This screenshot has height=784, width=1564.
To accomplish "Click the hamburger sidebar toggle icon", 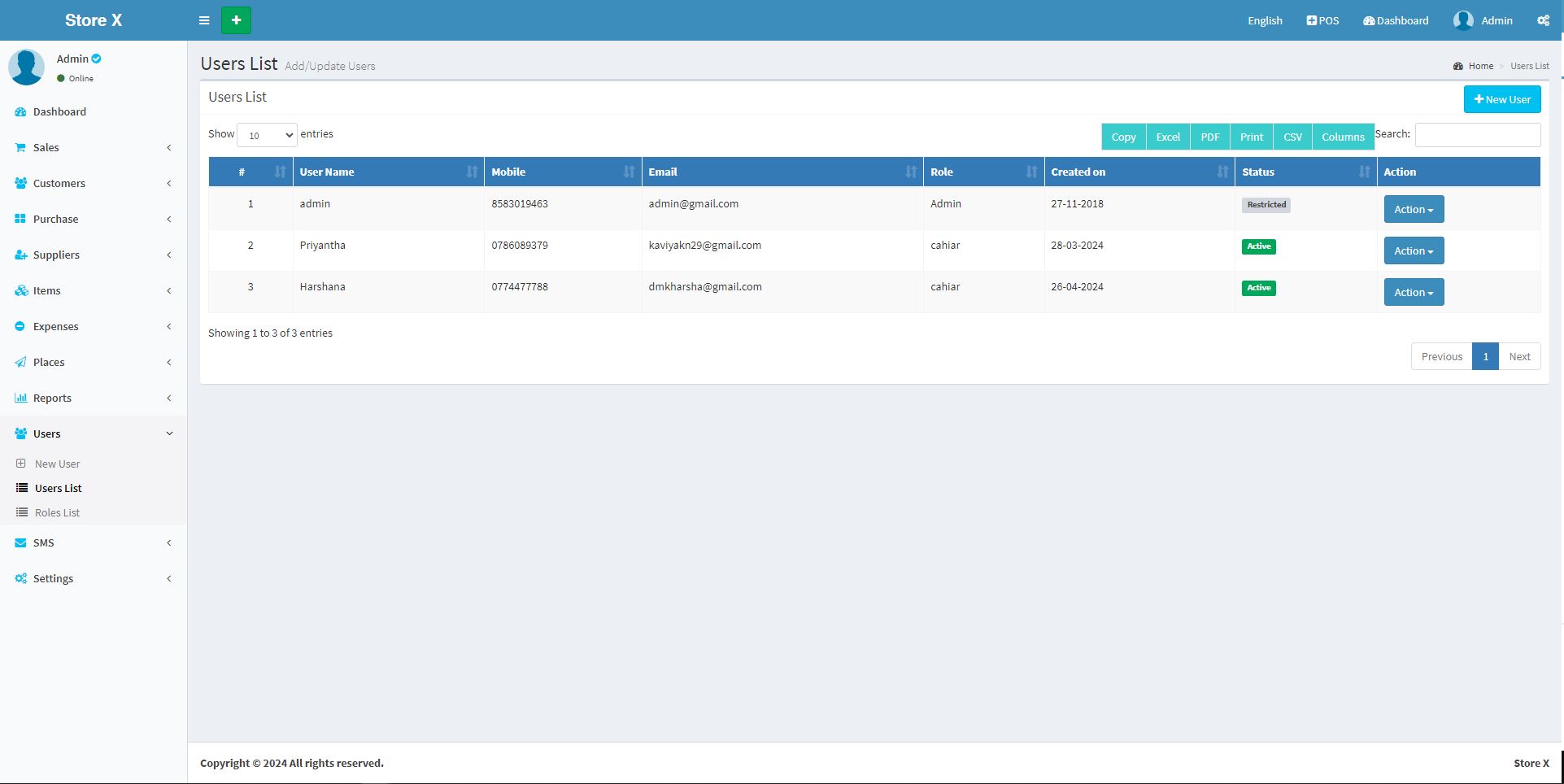I will [x=204, y=20].
